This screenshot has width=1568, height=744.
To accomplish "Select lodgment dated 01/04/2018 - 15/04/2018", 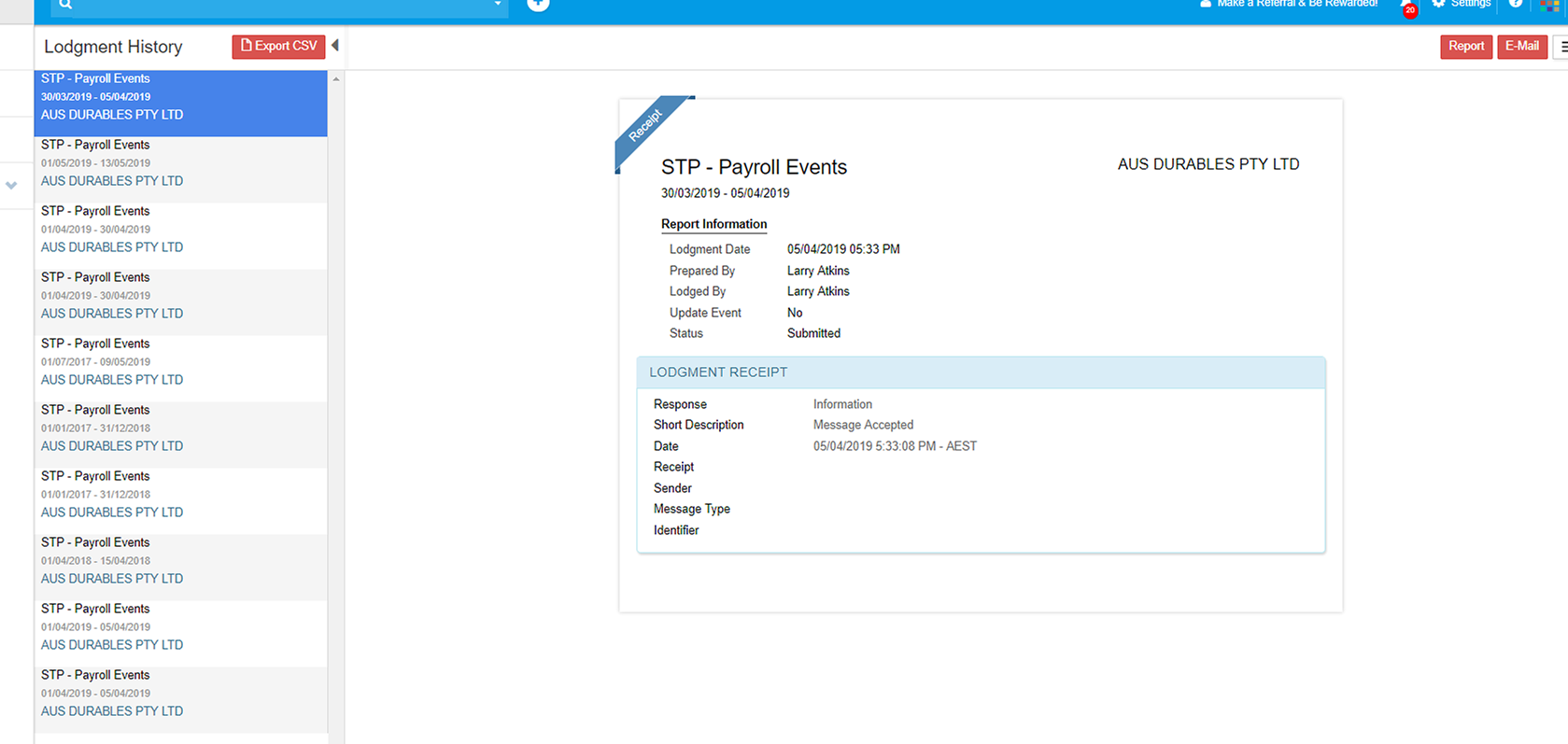I will click(x=180, y=561).
